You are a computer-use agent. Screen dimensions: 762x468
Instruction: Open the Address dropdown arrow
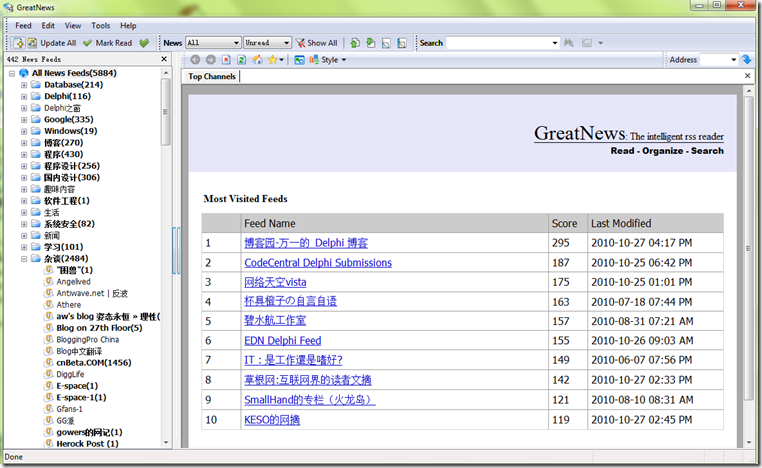733,60
